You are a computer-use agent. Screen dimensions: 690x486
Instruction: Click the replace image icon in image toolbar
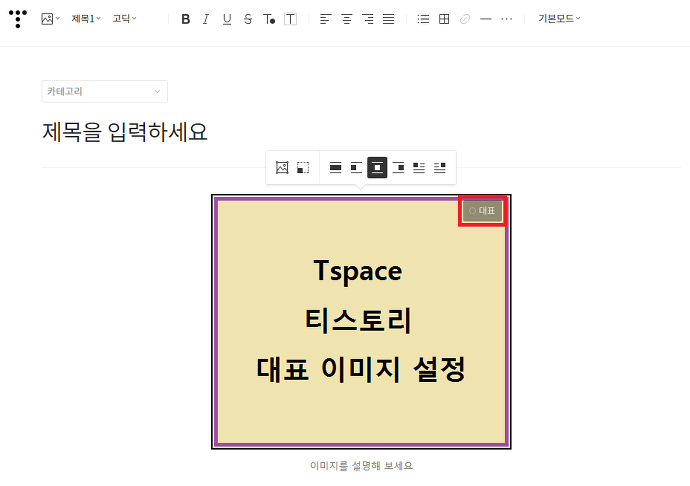pyautogui.click(x=282, y=167)
